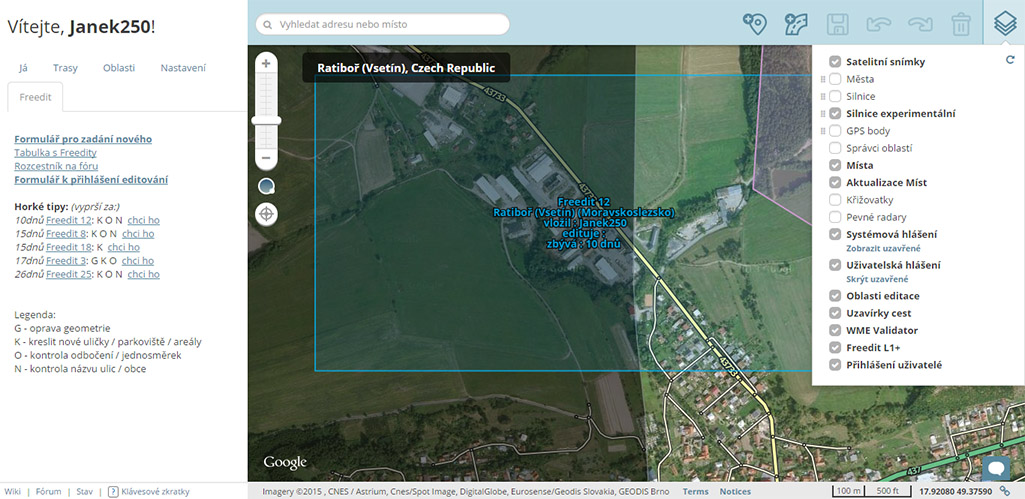Viewport: 1025px width, 499px height.
Task: Click the add place pin icon
Action: [x=755, y=24]
